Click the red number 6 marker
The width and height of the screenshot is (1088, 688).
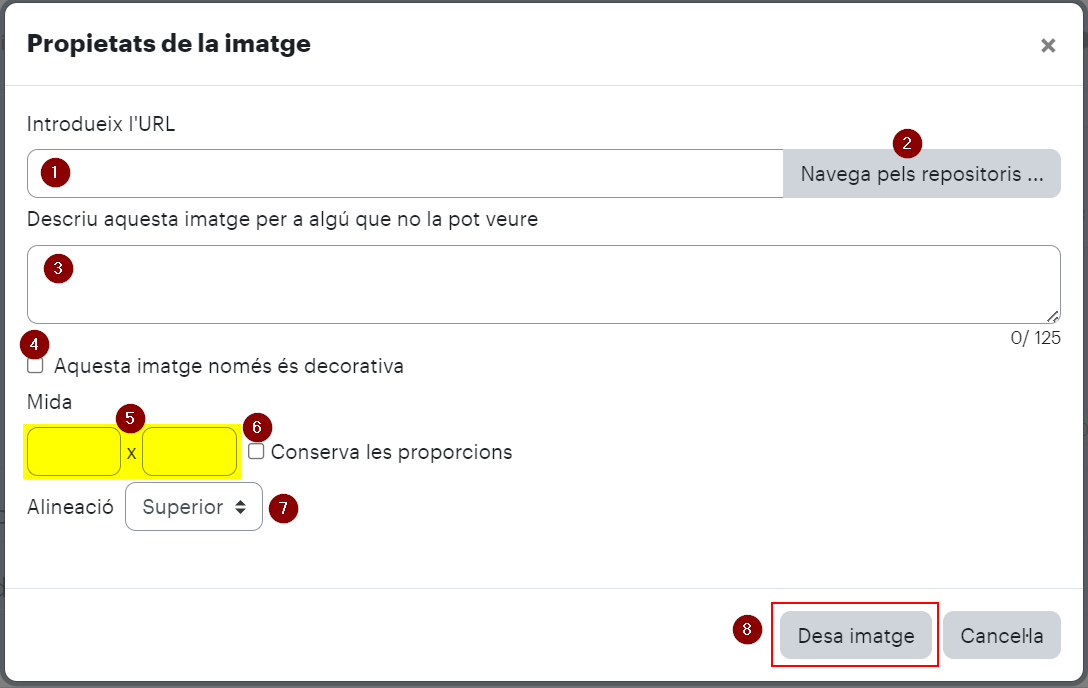coord(257,427)
